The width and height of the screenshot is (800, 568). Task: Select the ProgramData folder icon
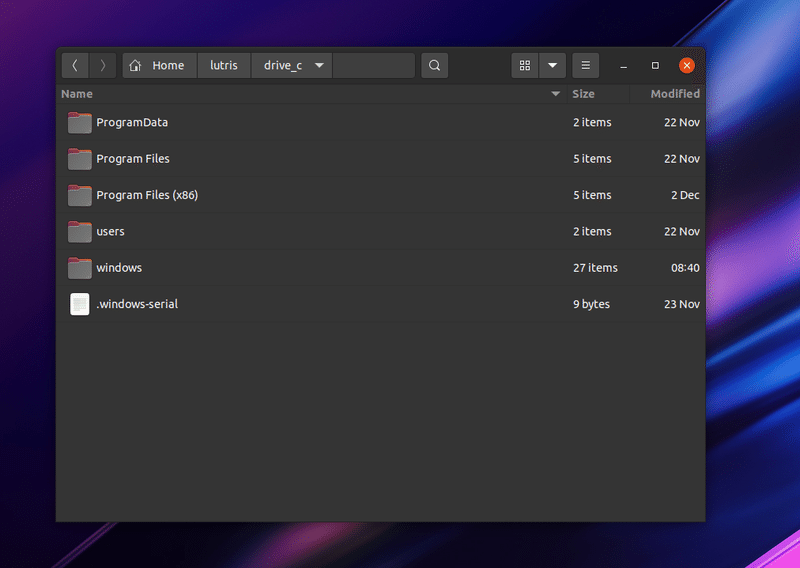[80, 122]
